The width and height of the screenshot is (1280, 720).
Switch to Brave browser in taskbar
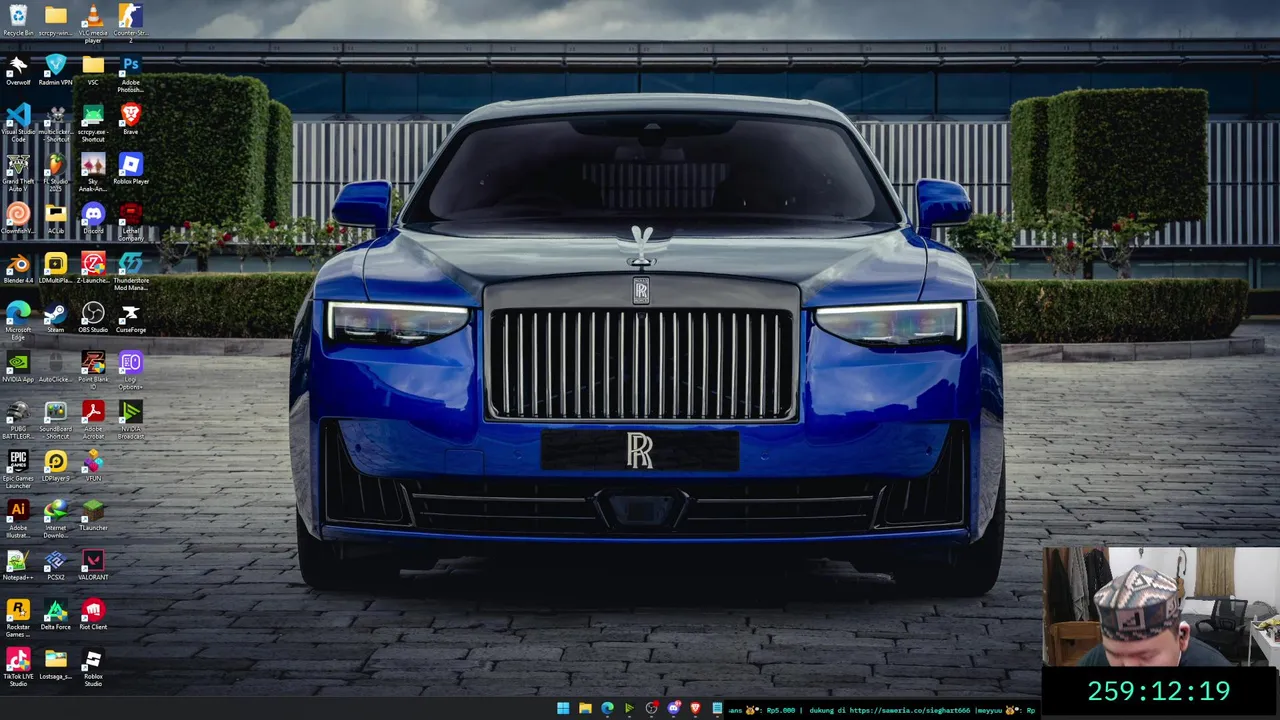[695, 709]
